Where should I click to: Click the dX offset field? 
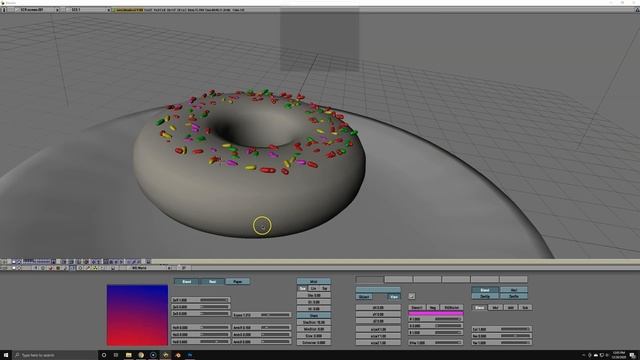click(378, 307)
